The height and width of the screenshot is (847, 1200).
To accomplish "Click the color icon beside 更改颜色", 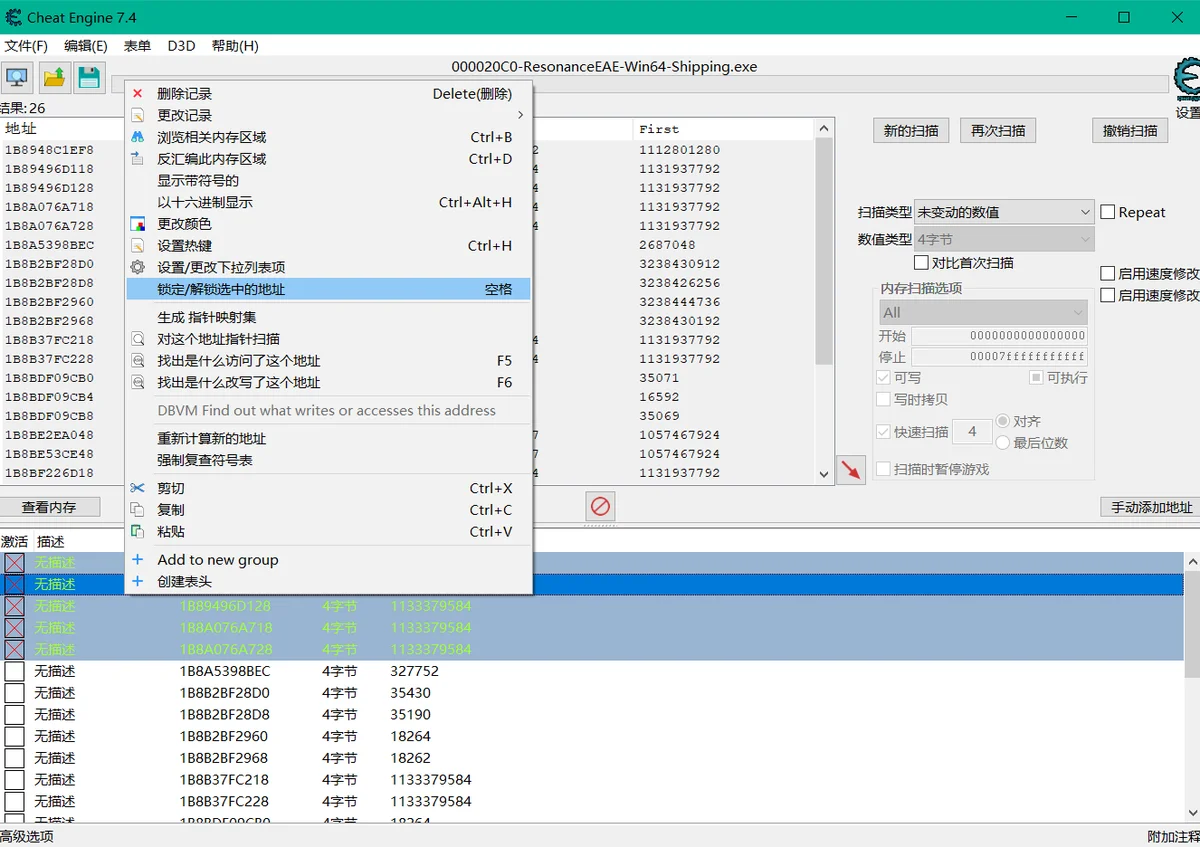I will (138, 224).
